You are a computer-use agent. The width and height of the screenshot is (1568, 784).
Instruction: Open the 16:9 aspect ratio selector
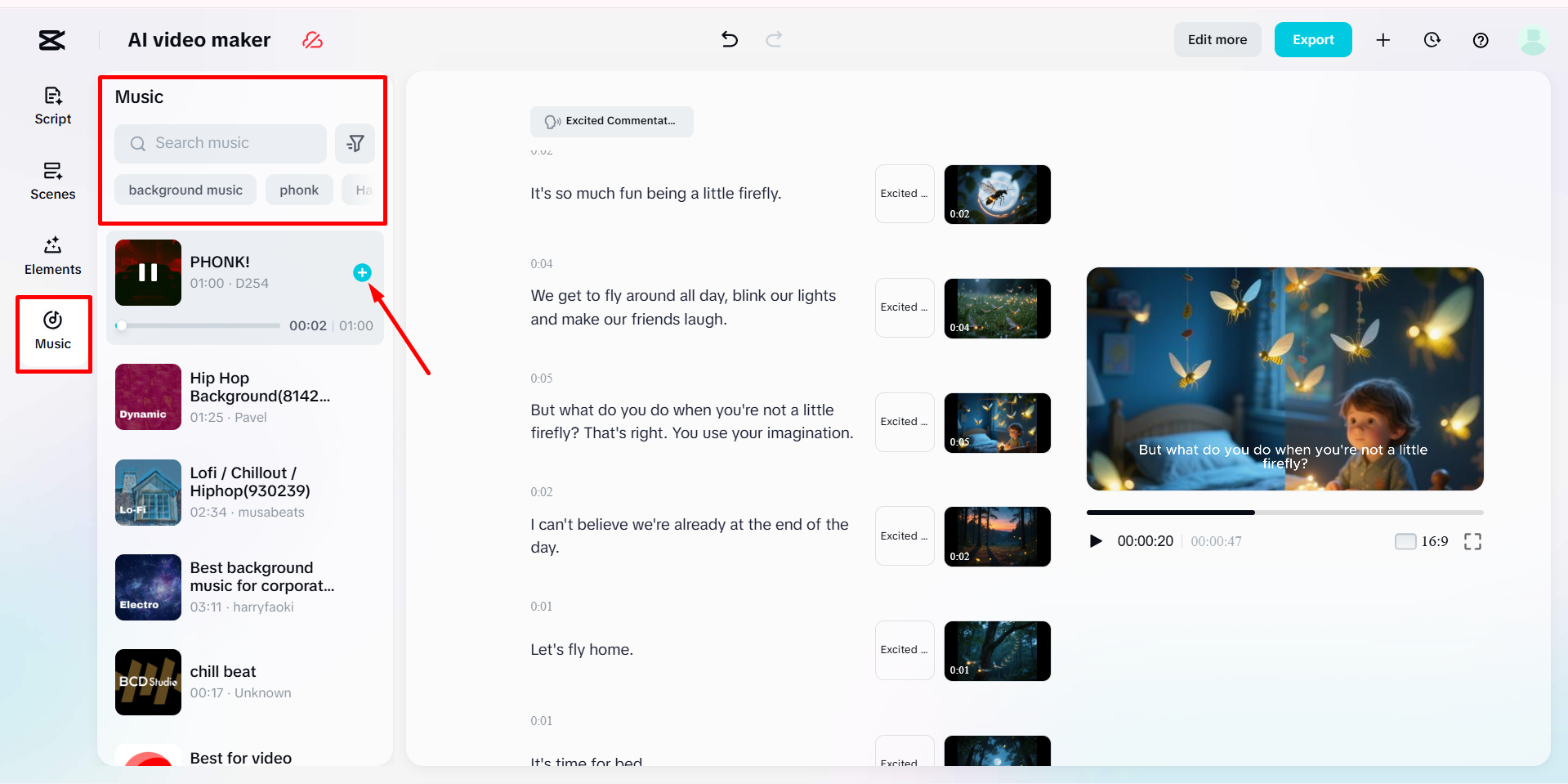pyautogui.click(x=1422, y=541)
